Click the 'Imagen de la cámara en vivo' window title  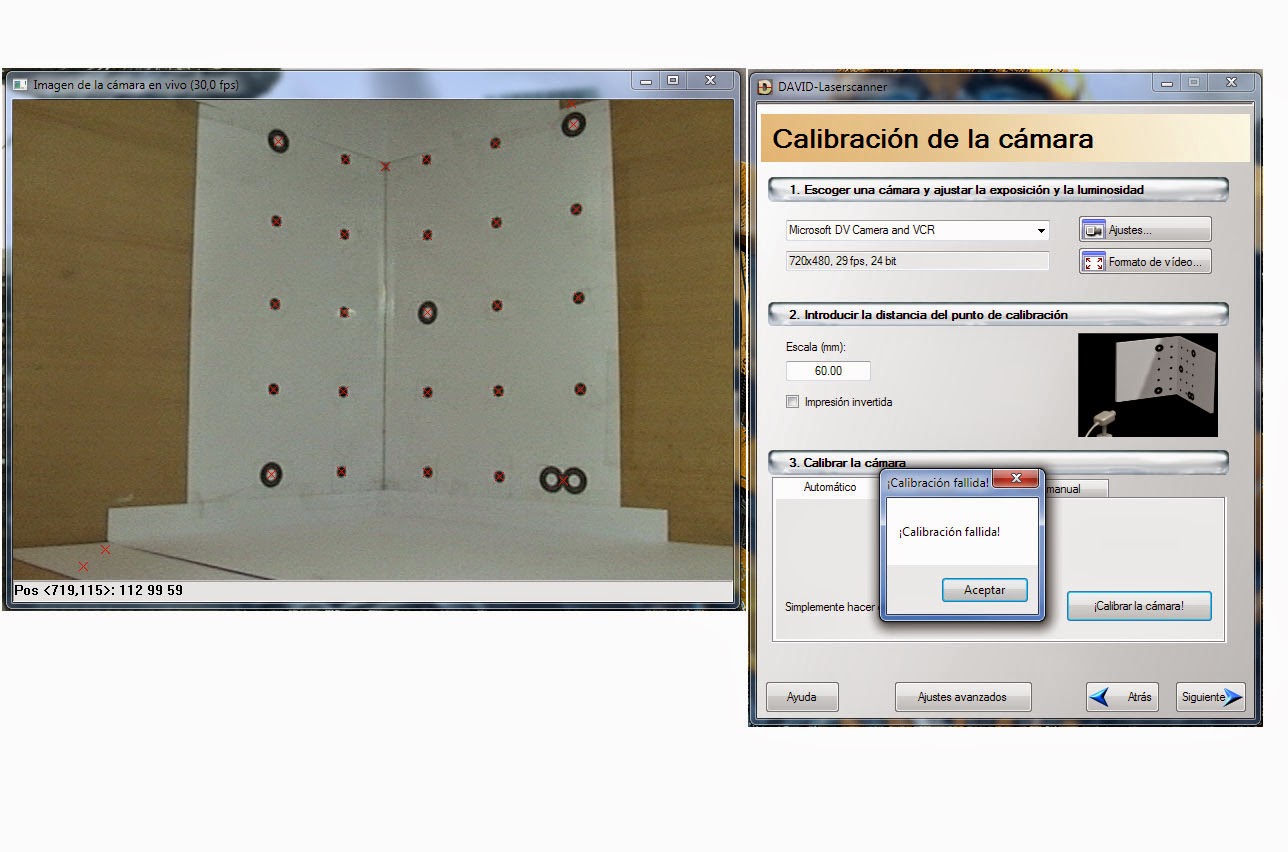[x=136, y=85]
